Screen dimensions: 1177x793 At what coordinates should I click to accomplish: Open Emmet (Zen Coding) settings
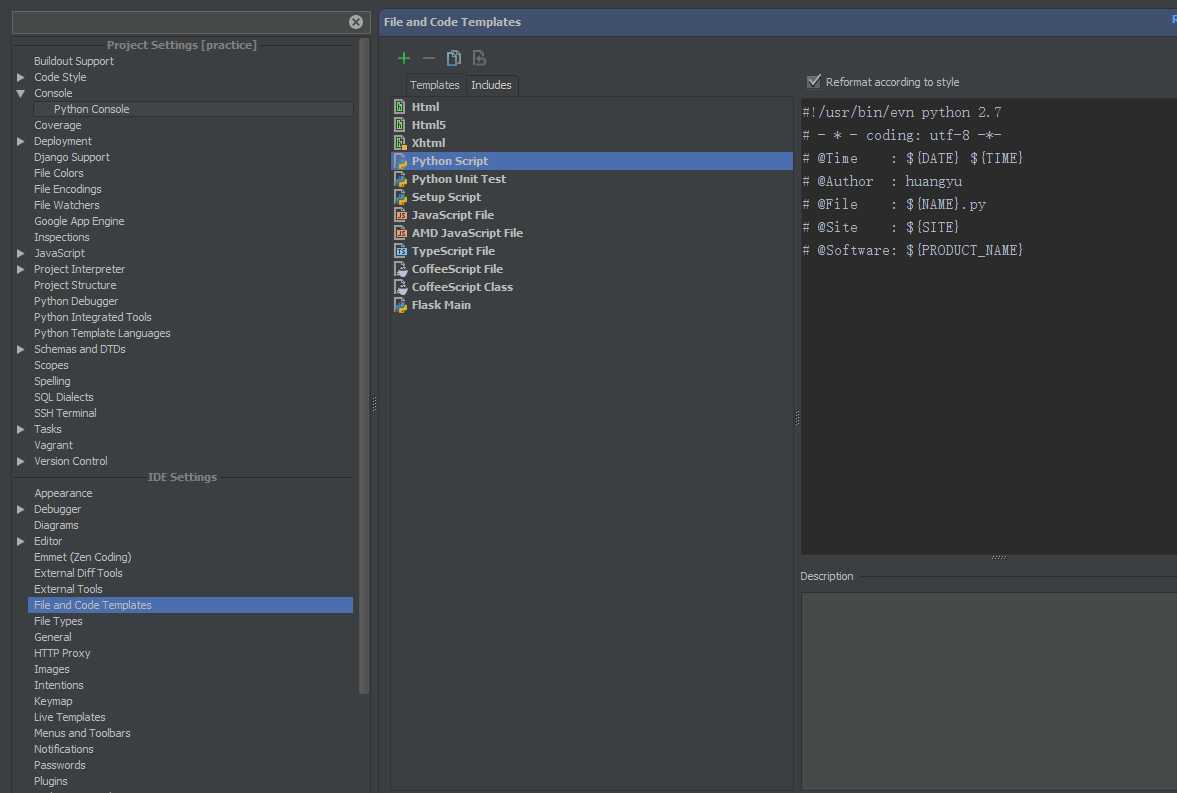click(x=83, y=557)
